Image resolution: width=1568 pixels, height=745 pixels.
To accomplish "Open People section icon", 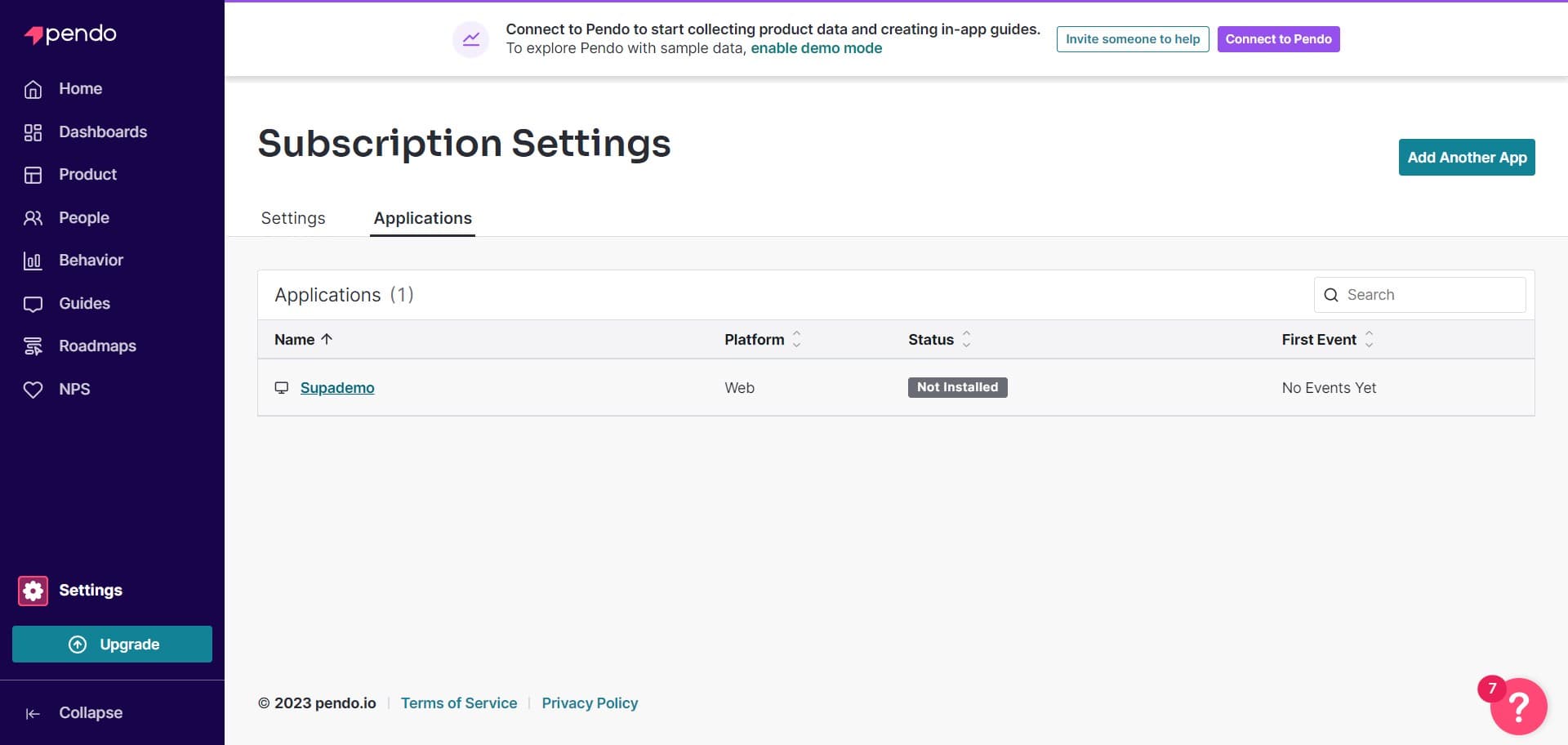I will [x=33, y=218].
